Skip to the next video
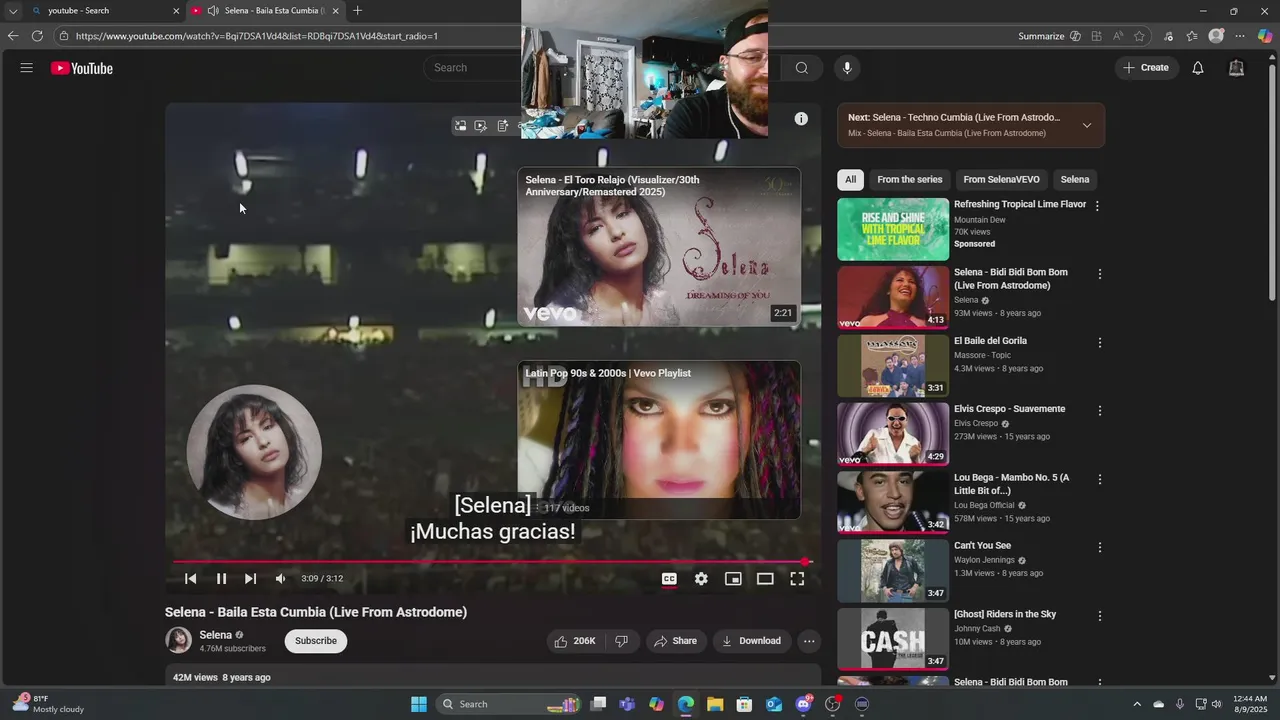Screen dimensions: 1280x720 pyautogui.click(x=250, y=578)
